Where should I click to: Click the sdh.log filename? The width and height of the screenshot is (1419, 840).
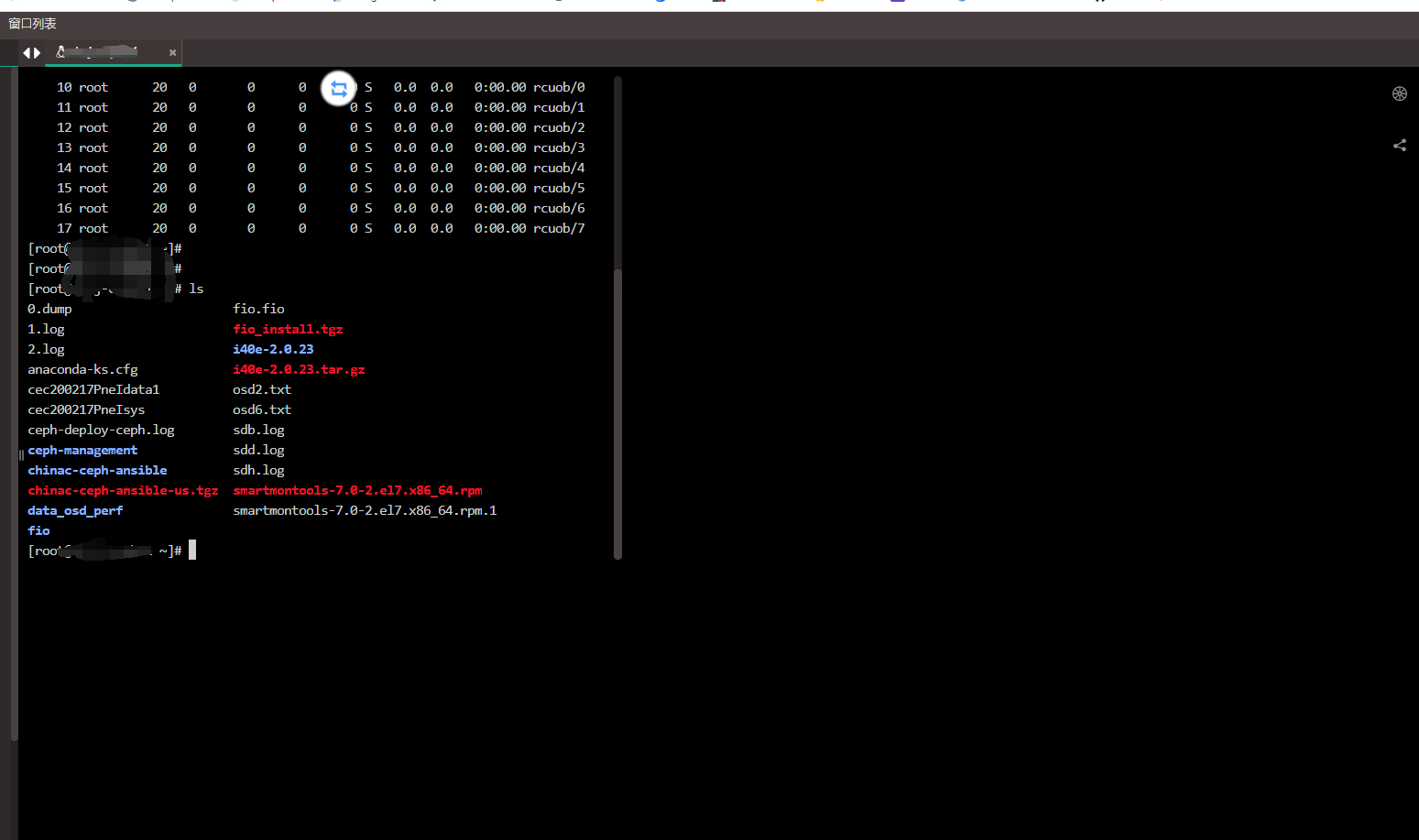[258, 470]
